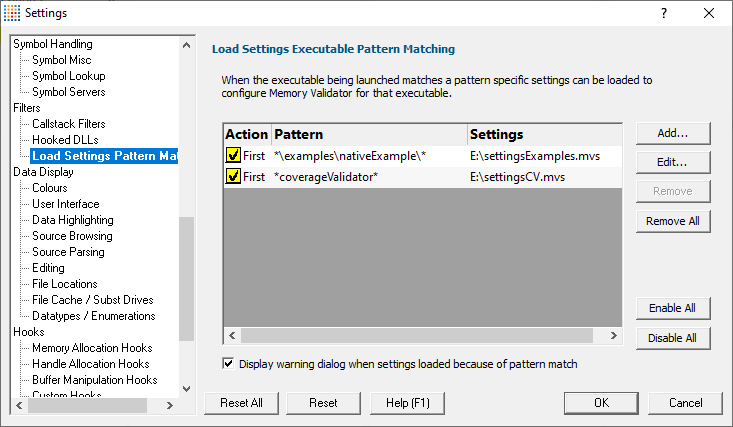Uncheck the nativeExample pattern checkbox

pyautogui.click(x=233, y=155)
